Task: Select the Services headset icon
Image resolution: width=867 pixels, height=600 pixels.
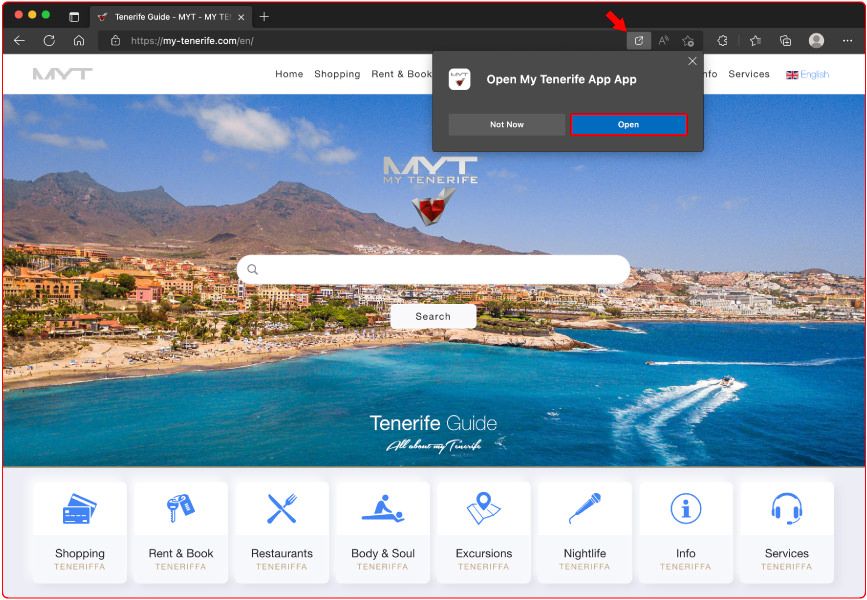Action: [786, 510]
